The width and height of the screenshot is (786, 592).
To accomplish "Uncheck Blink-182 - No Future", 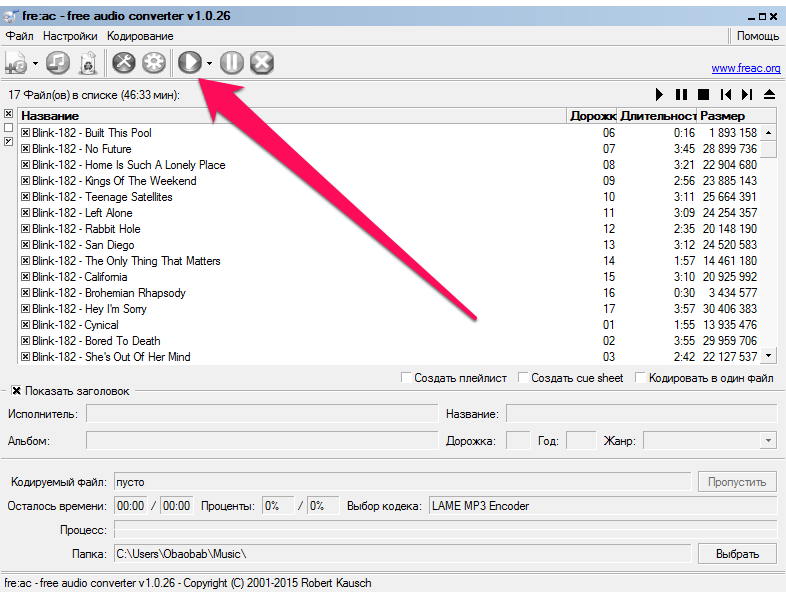I will click(x=25, y=149).
